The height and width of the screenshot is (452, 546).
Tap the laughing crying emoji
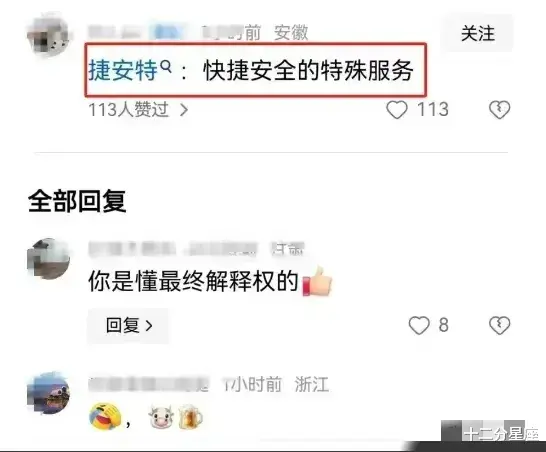105,416
